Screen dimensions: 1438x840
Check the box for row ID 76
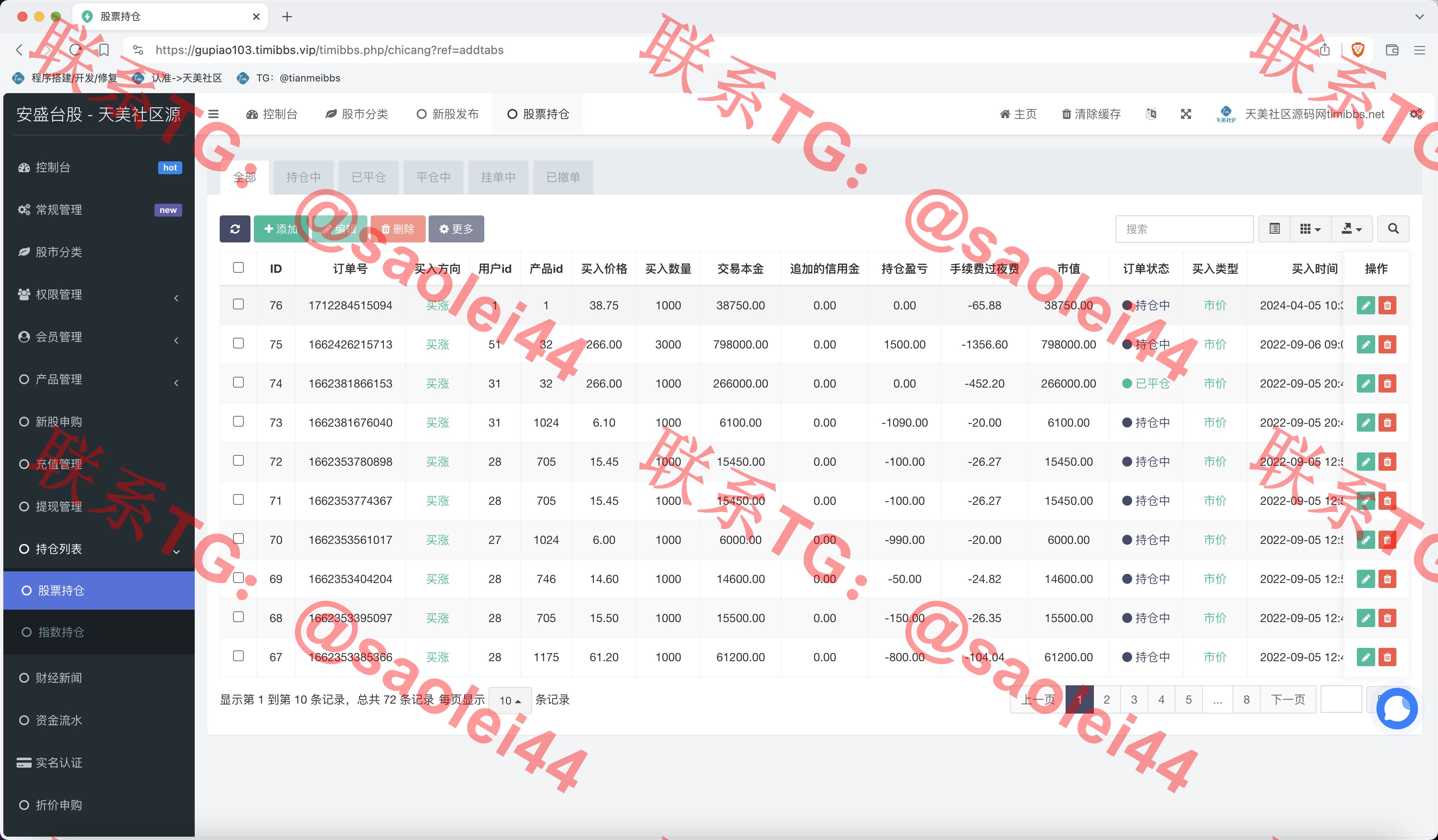click(x=238, y=304)
